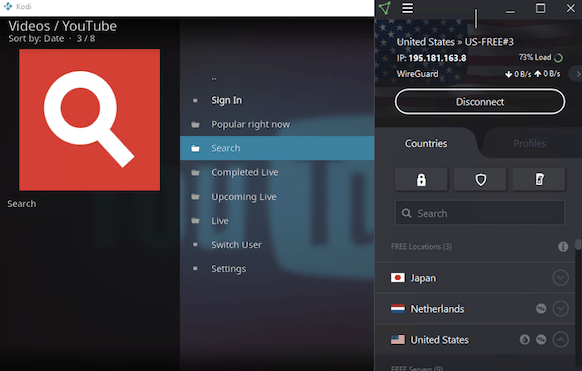This screenshot has height=371, width=582.
Task: Click the folder icon beside Completed Live
Action: 195,173
